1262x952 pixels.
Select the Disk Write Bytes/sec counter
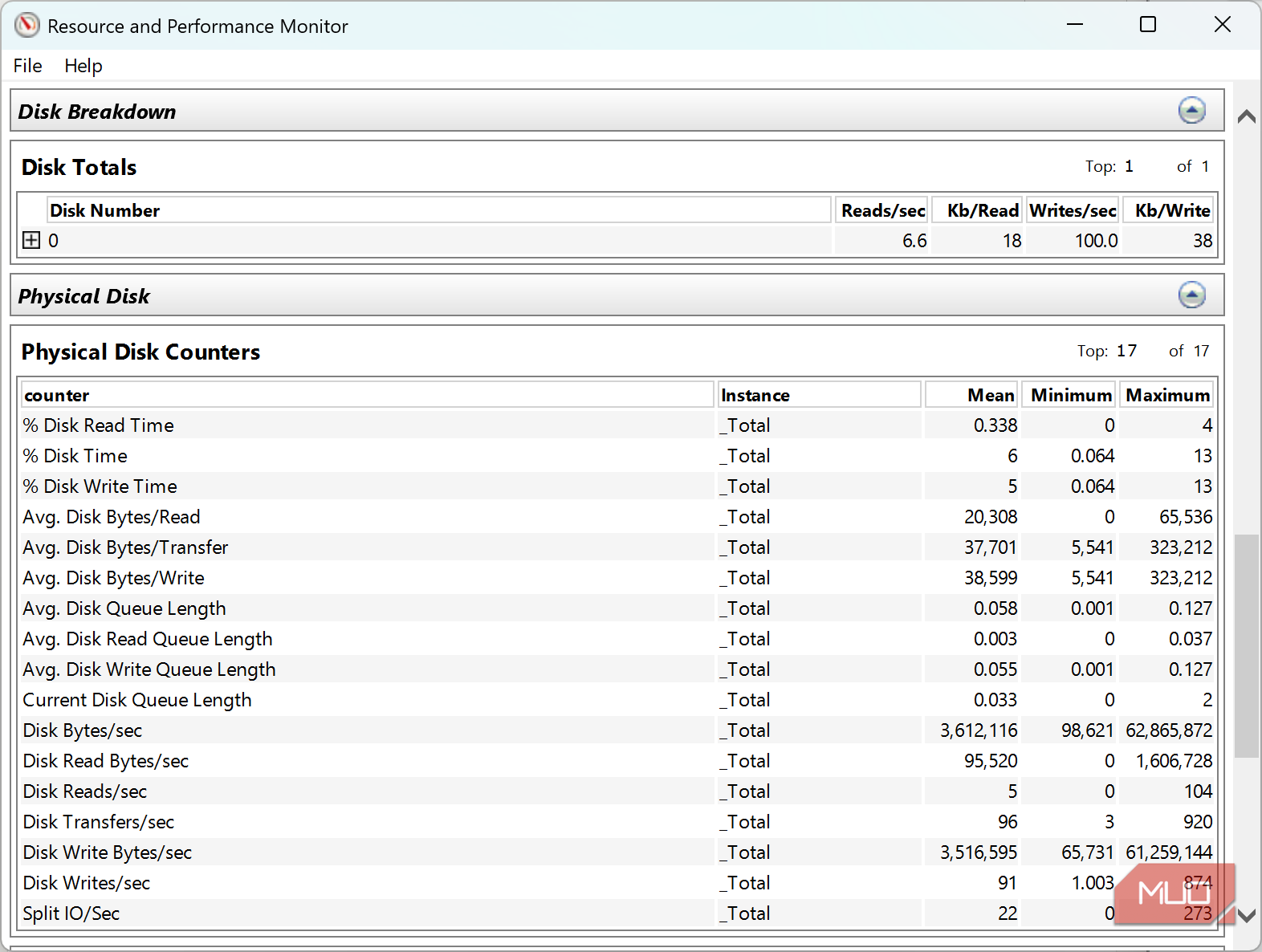[x=108, y=852]
